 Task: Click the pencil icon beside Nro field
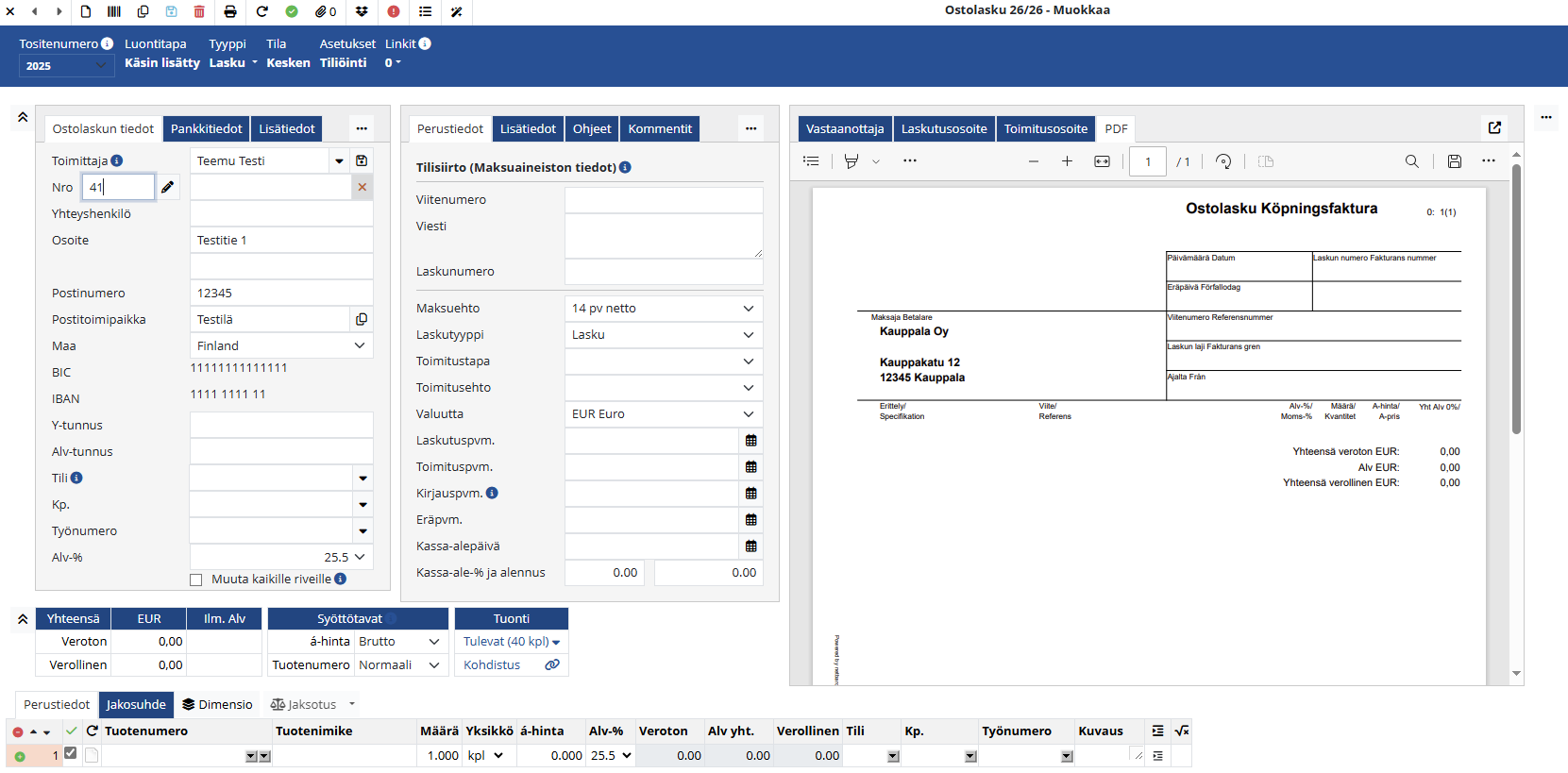[x=167, y=187]
